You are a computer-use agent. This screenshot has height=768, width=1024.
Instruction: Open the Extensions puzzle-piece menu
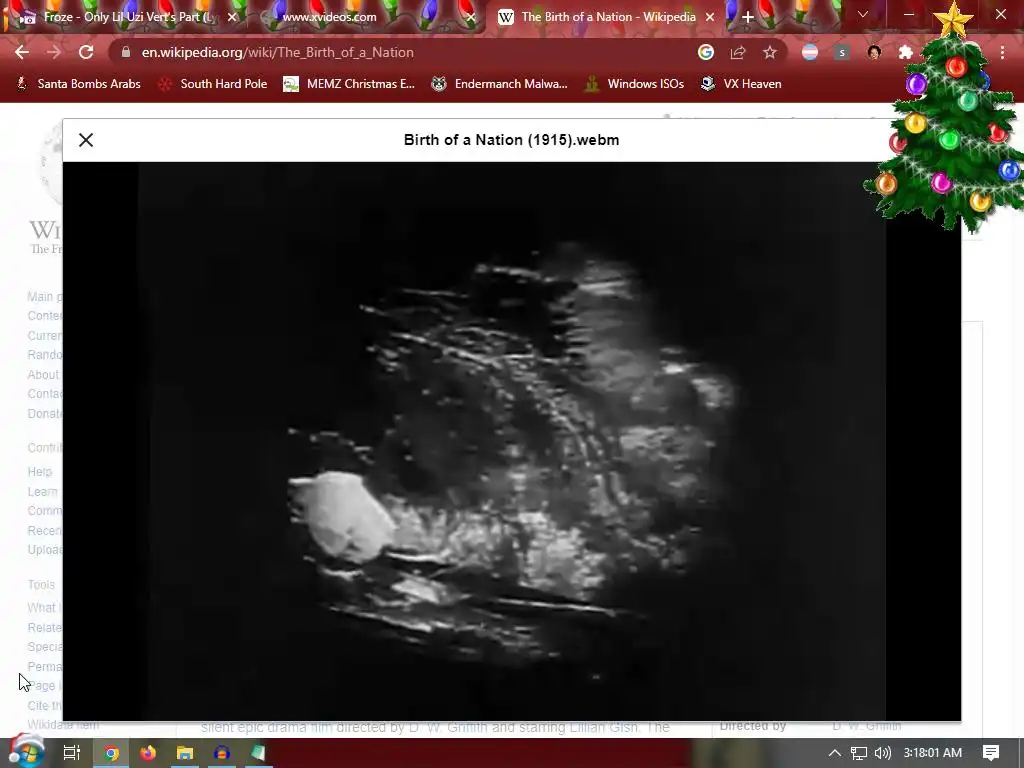click(x=905, y=52)
